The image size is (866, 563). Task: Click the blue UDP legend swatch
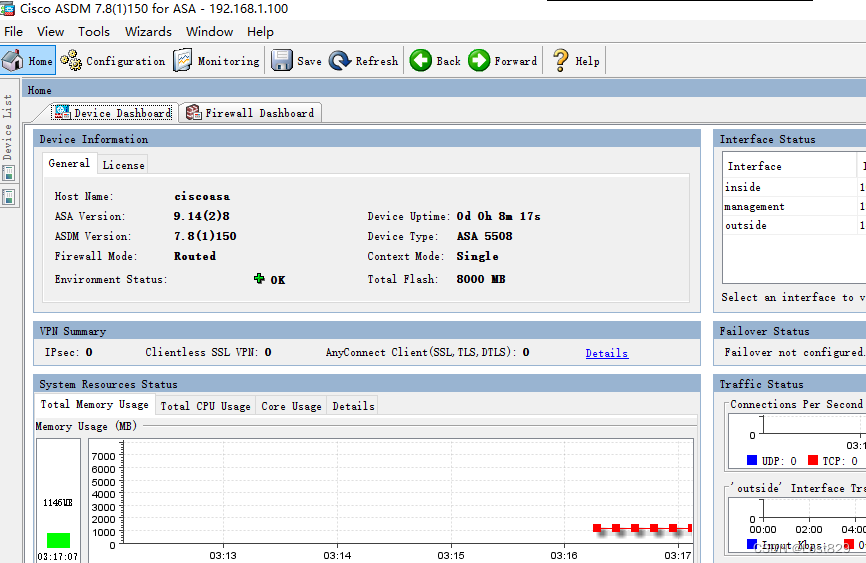[752, 460]
